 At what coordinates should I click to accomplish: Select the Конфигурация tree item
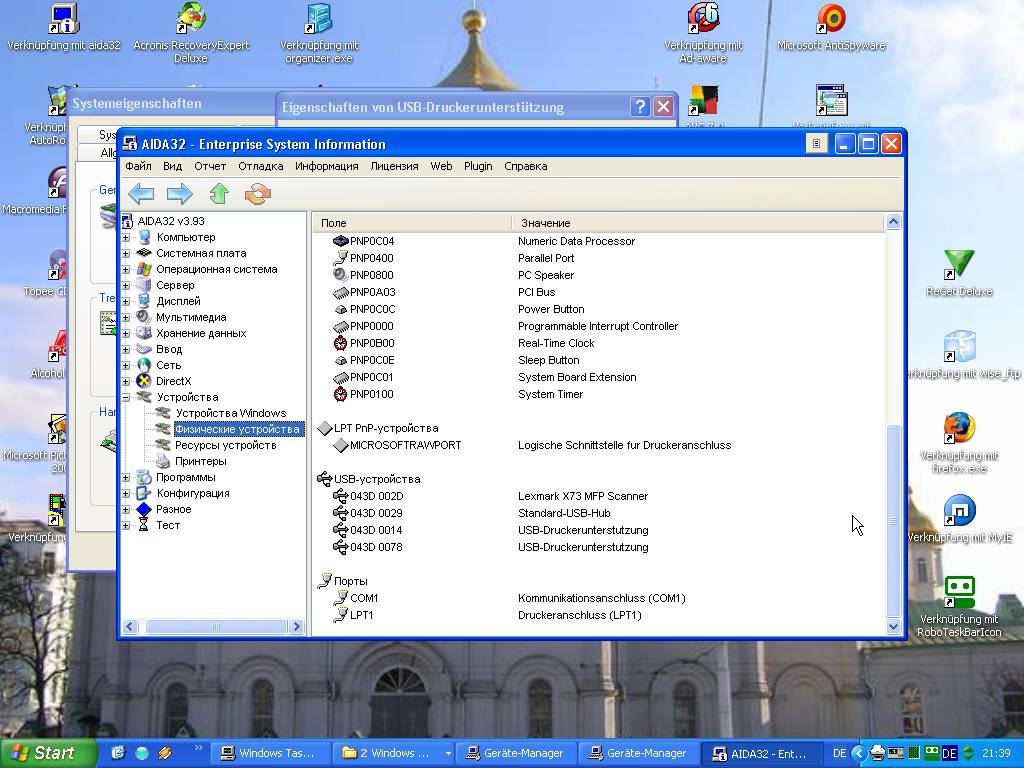pyautogui.click(x=193, y=493)
